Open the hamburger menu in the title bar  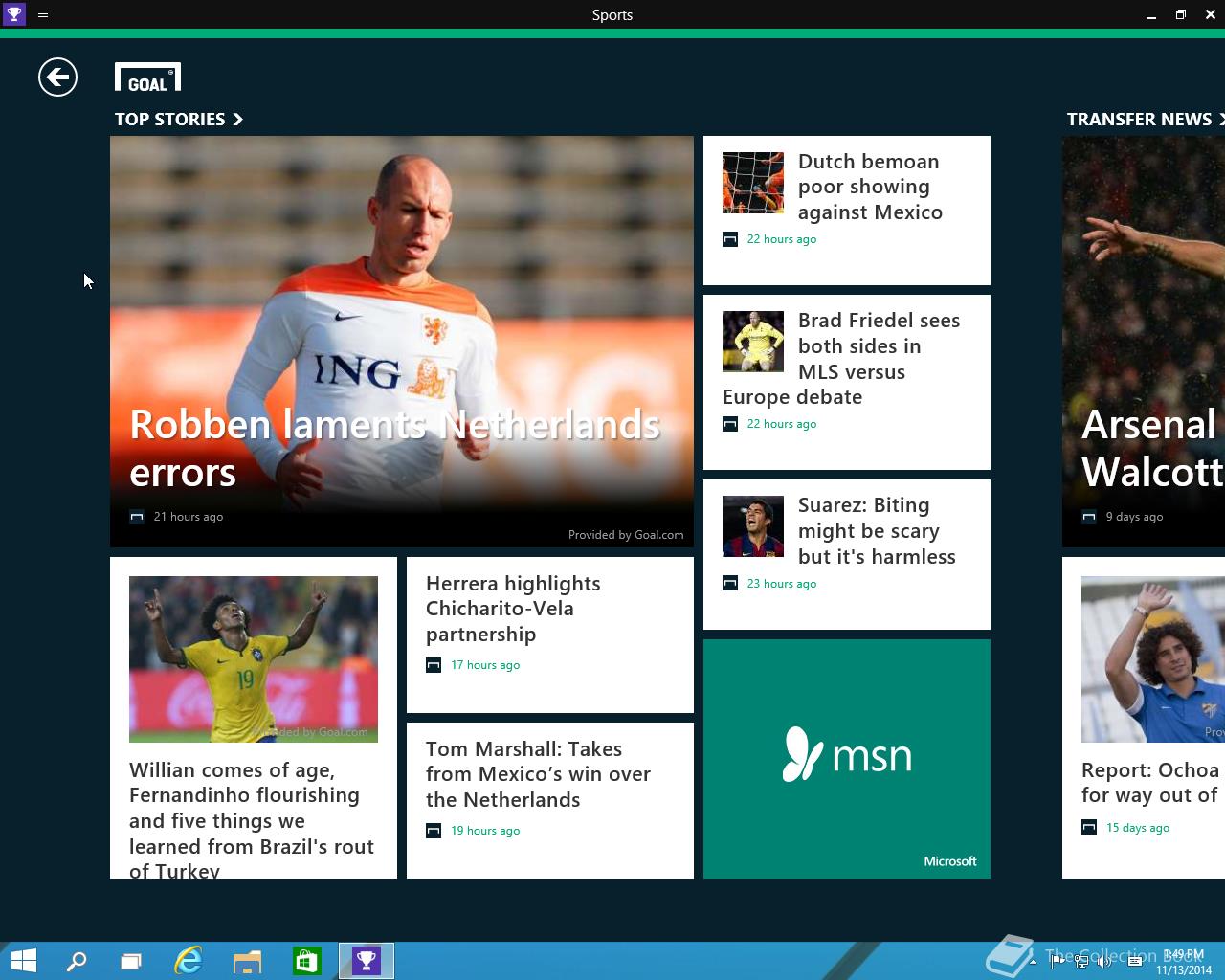tap(43, 14)
